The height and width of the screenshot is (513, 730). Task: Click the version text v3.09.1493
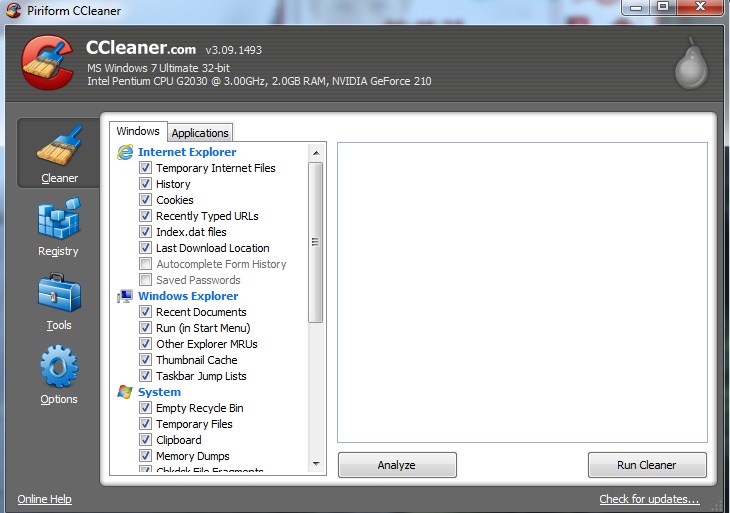[234, 50]
